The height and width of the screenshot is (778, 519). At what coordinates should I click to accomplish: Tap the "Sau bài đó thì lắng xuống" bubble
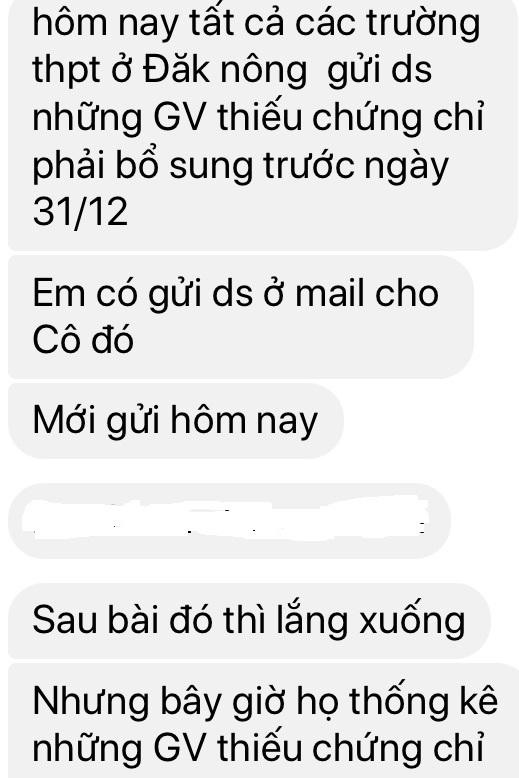249,621
